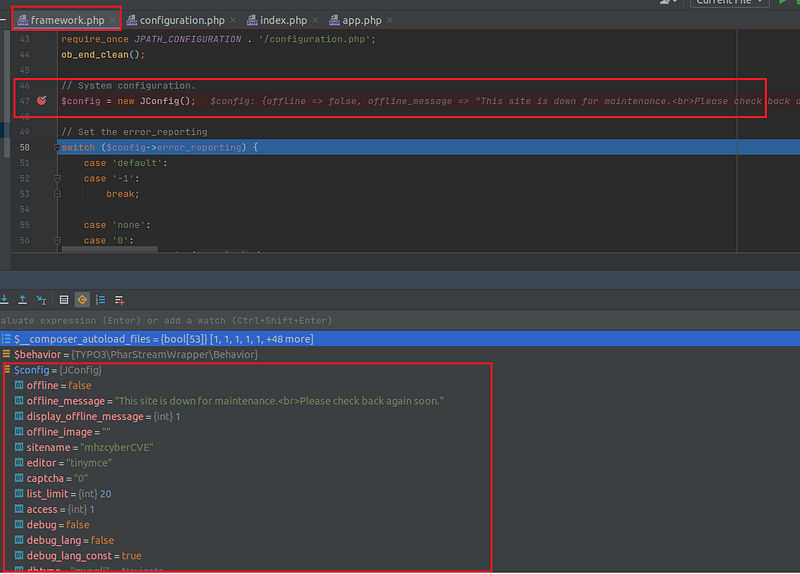The height and width of the screenshot is (574, 800).
Task: Click the Run to Cursor icon
Action: pyautogui.click(x=41, y=299)
